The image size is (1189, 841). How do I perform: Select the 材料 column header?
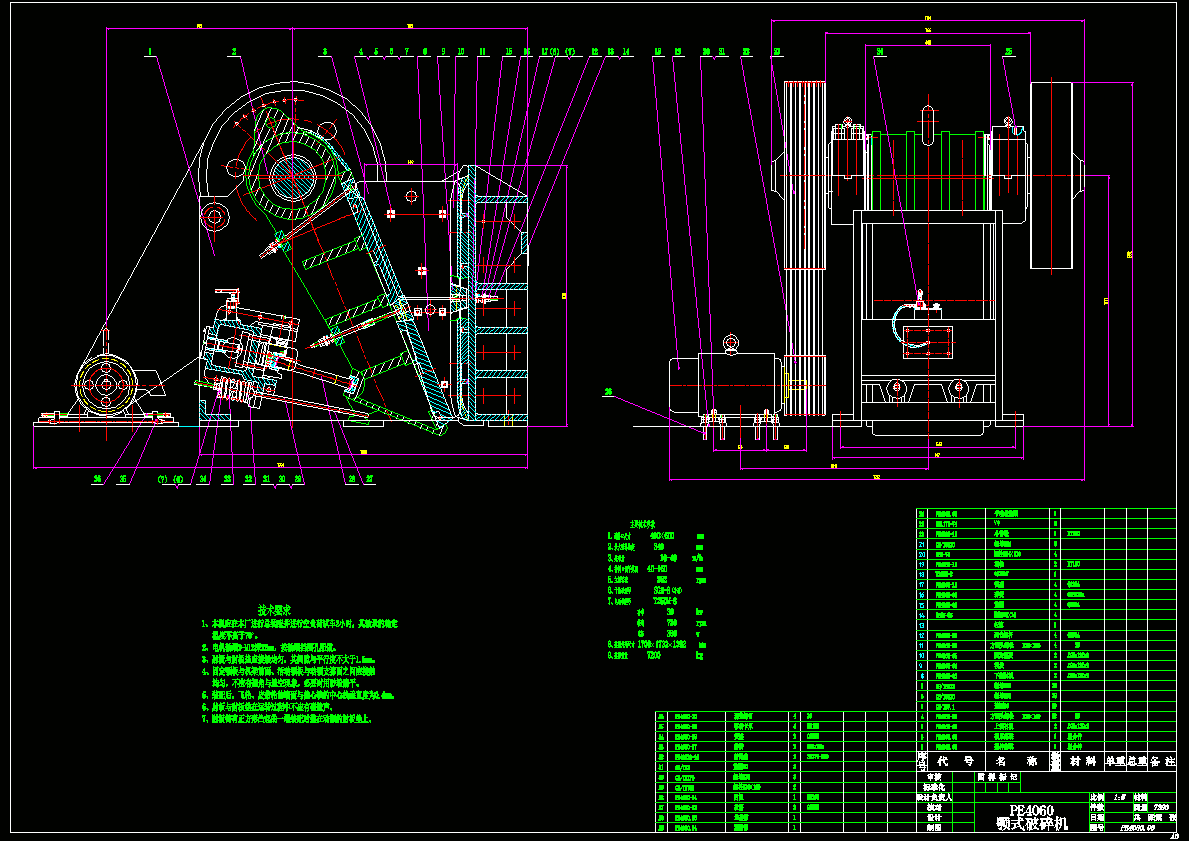point(1081,761)
